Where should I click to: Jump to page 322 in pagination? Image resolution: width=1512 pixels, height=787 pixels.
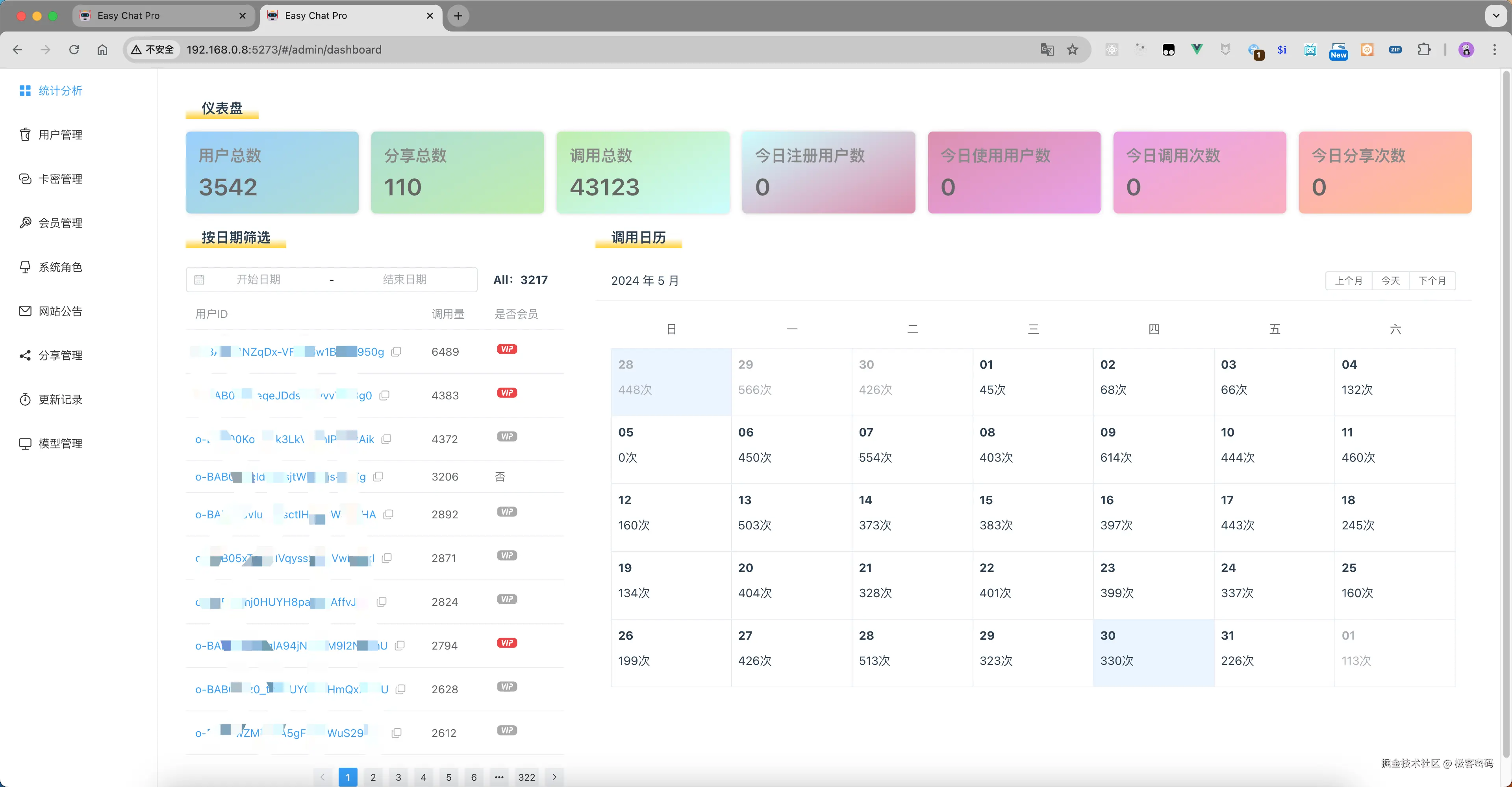[x=526, y=776]
